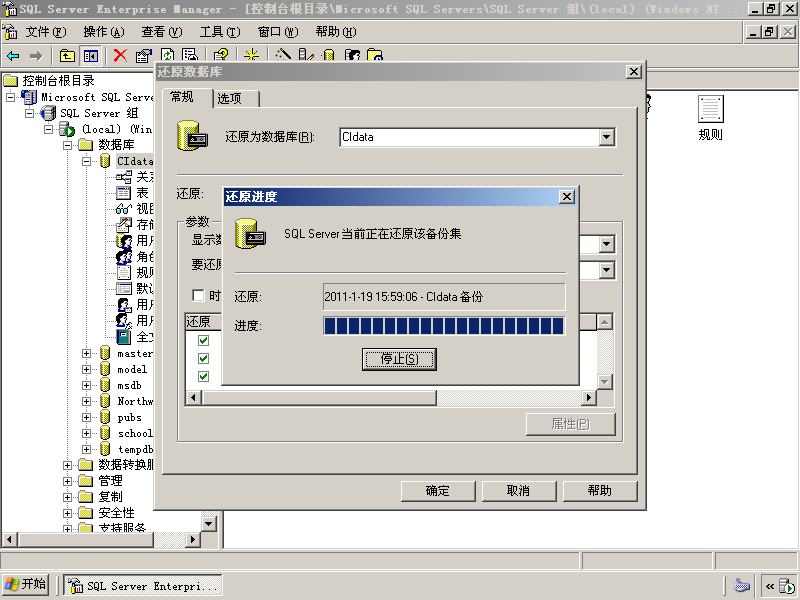
Task: Expand the 管理 management folder
Action: (67, 481)
